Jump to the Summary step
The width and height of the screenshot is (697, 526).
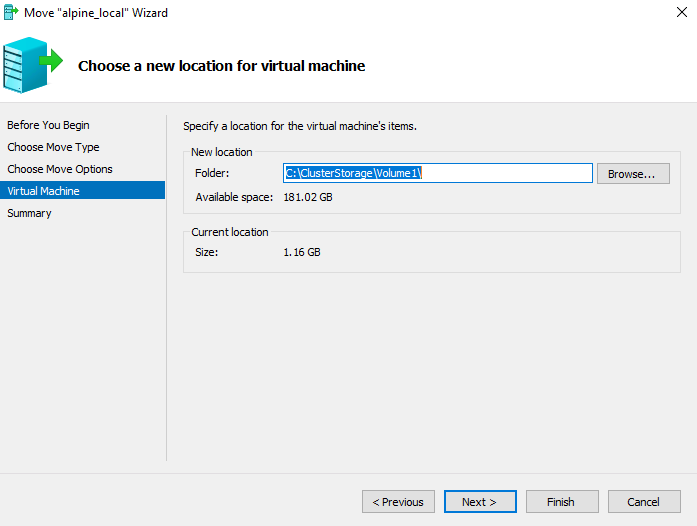click(x=29, y=213)
